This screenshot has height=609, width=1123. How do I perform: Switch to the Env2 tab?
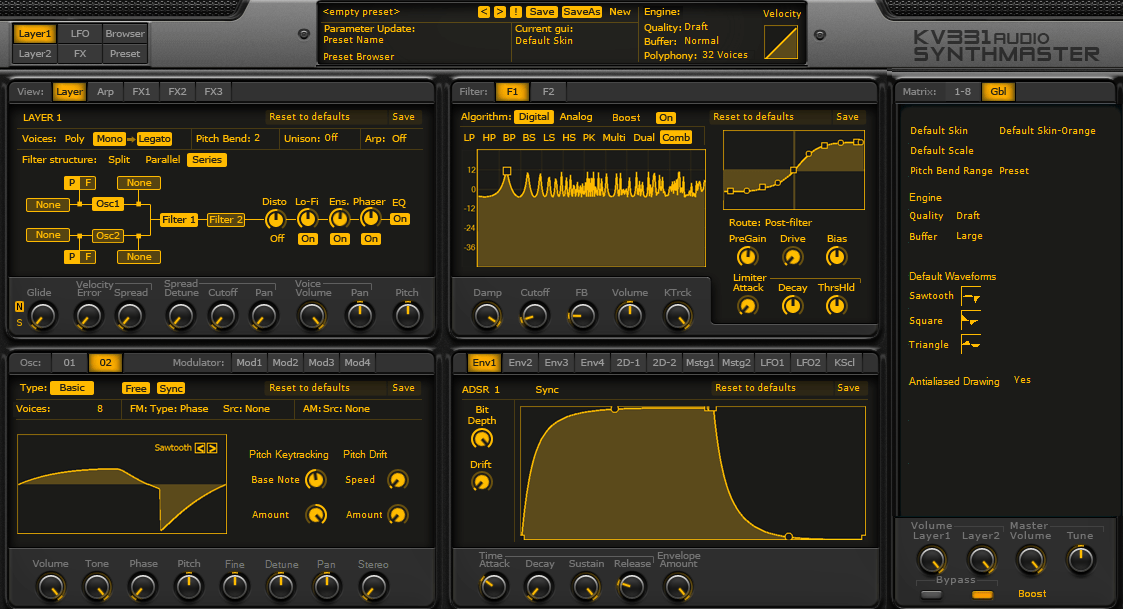(x=520, y=363)
